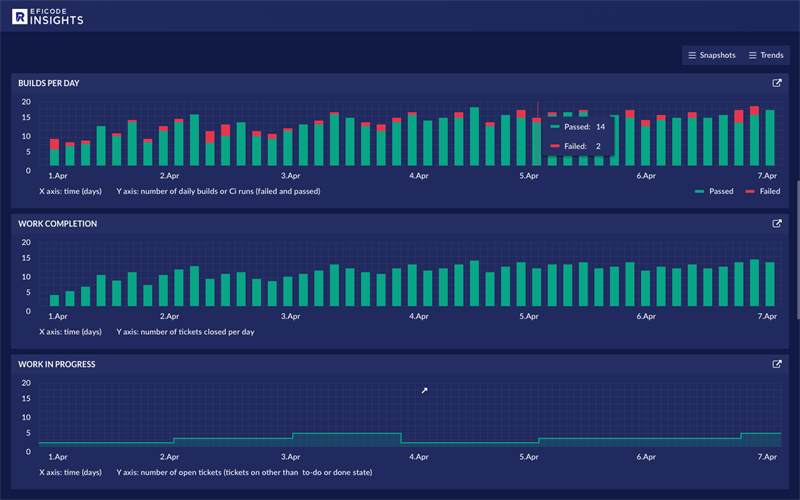Toggle the Passed series in chart legend
800x500 pixels.
(714, 191)
